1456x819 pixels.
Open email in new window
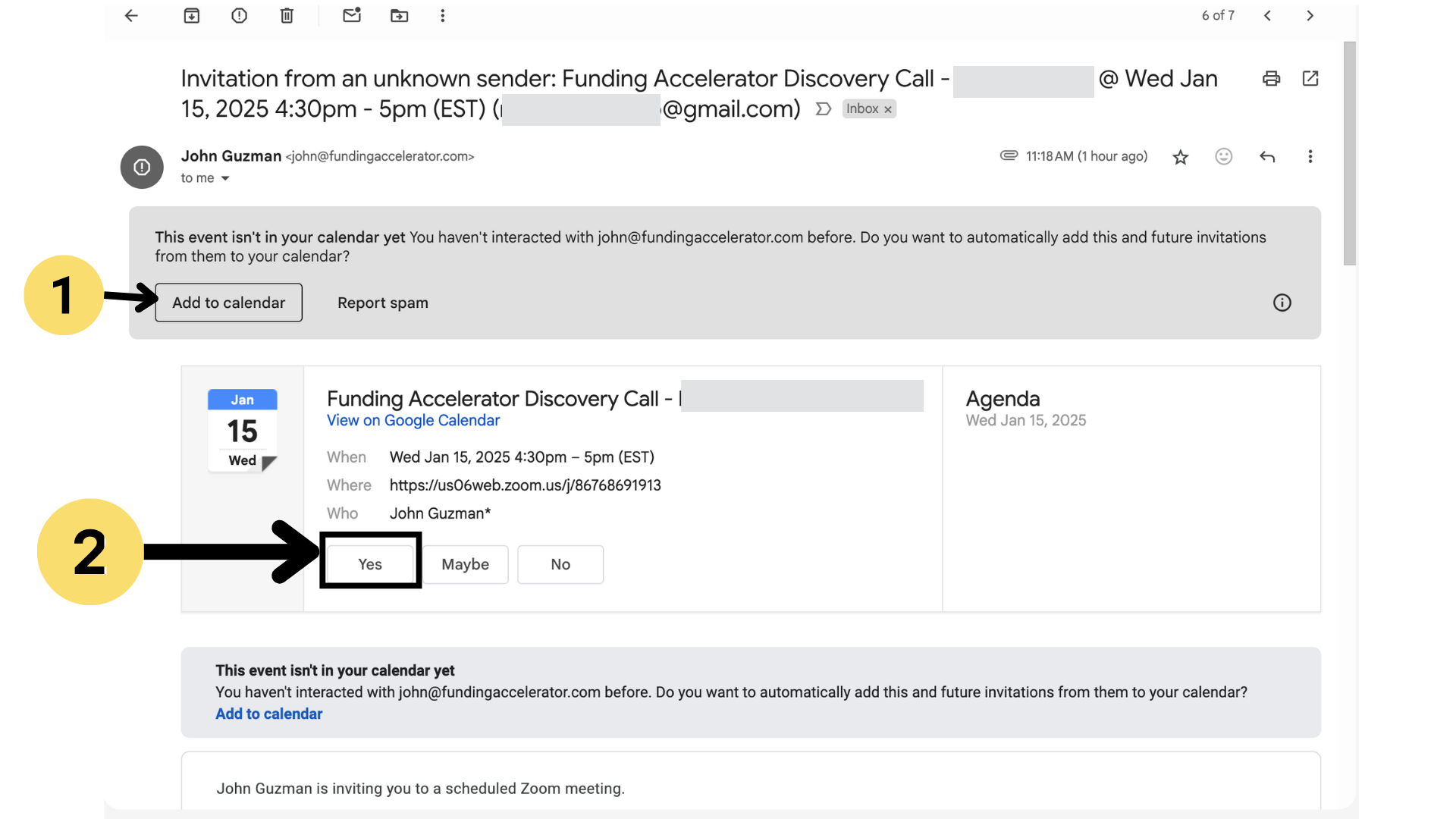(x=1310, y=79)
